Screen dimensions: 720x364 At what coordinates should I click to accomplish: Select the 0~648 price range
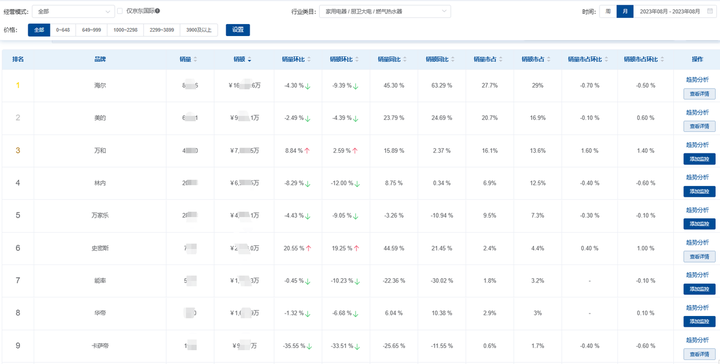[x=63, y=30]
